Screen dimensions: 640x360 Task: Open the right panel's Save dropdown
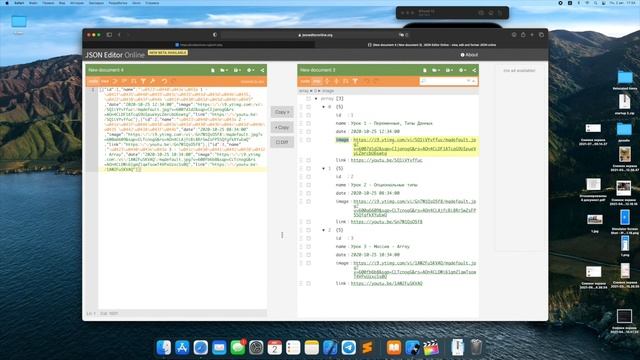449,70
